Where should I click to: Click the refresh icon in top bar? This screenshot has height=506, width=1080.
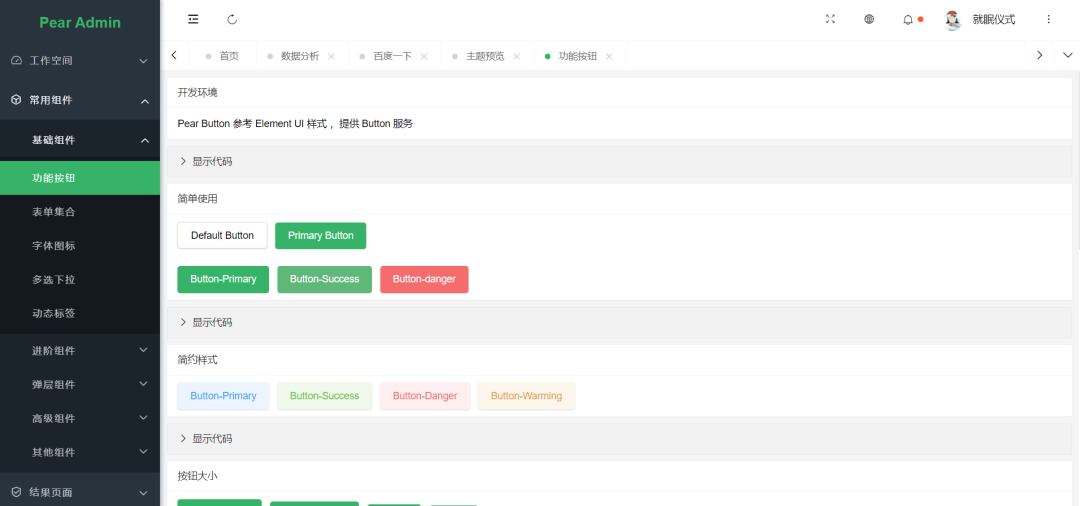[232, 19]
